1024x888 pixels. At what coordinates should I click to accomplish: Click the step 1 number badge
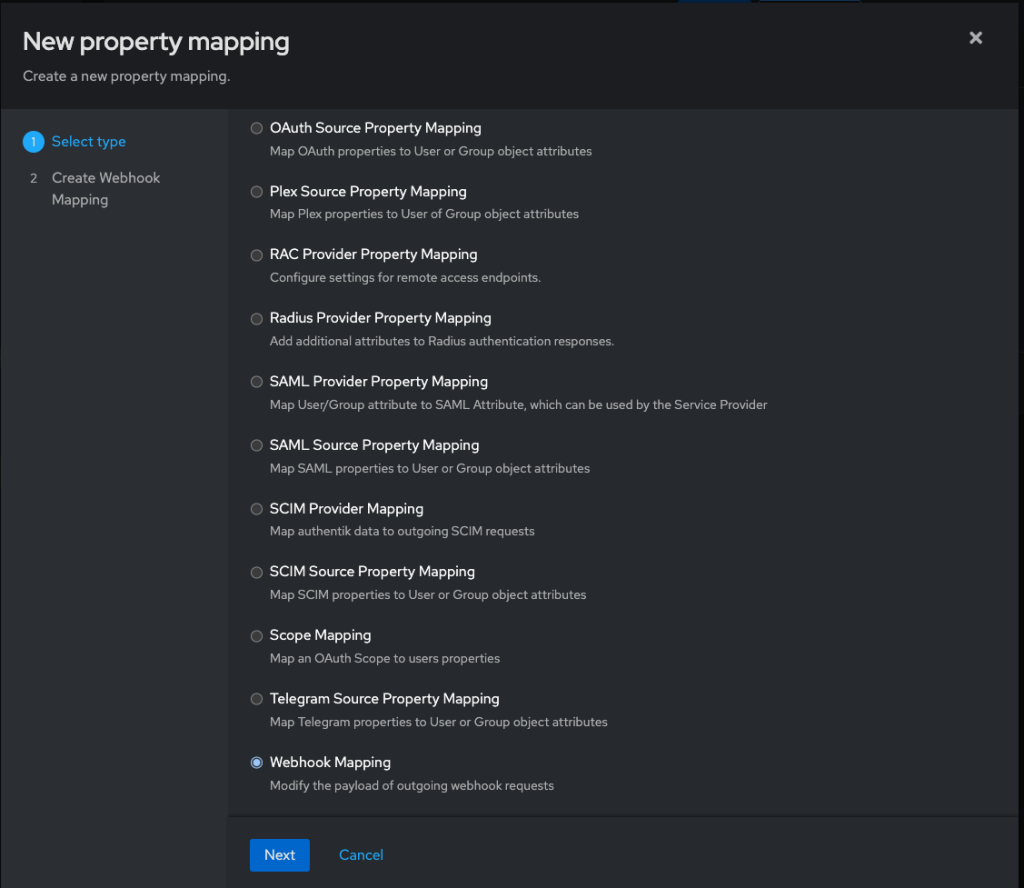[33, 142]
